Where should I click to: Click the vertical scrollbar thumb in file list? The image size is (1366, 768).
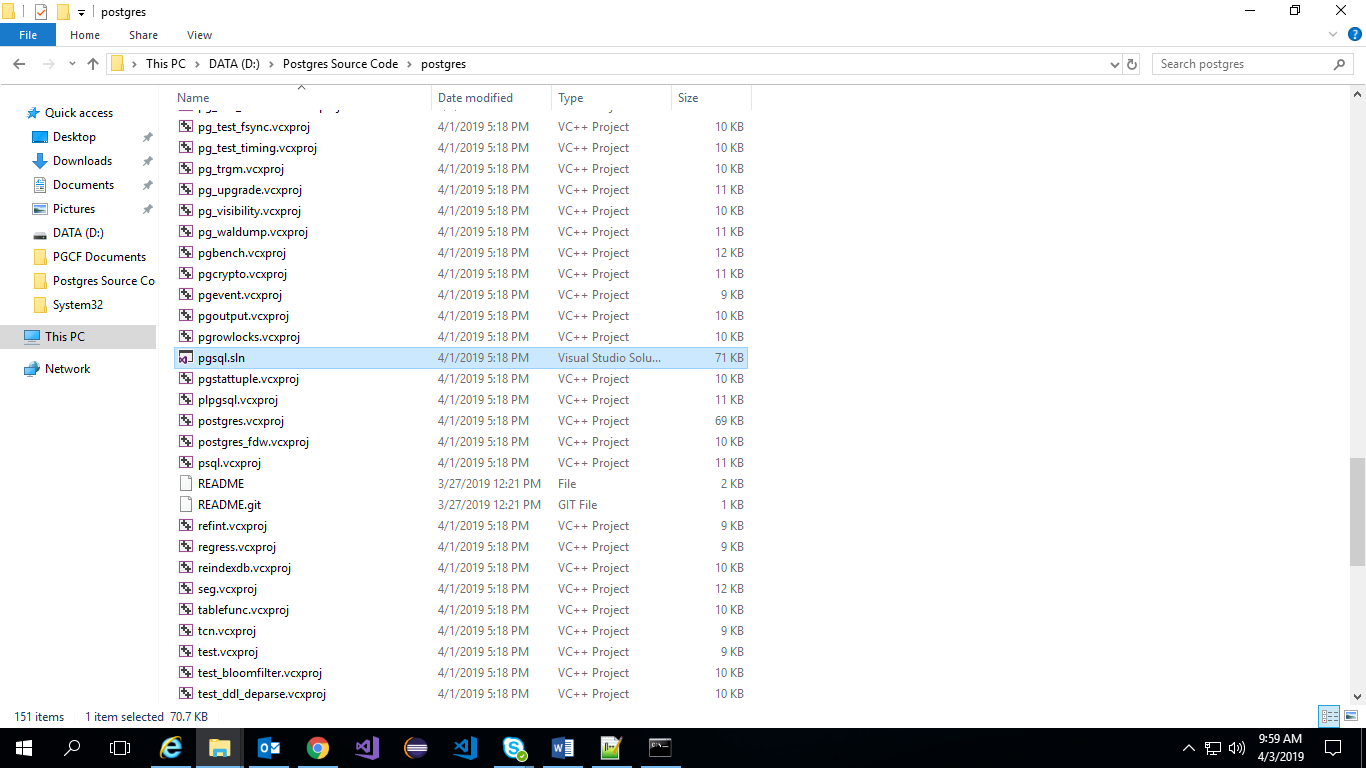[x=1357, y=510]
